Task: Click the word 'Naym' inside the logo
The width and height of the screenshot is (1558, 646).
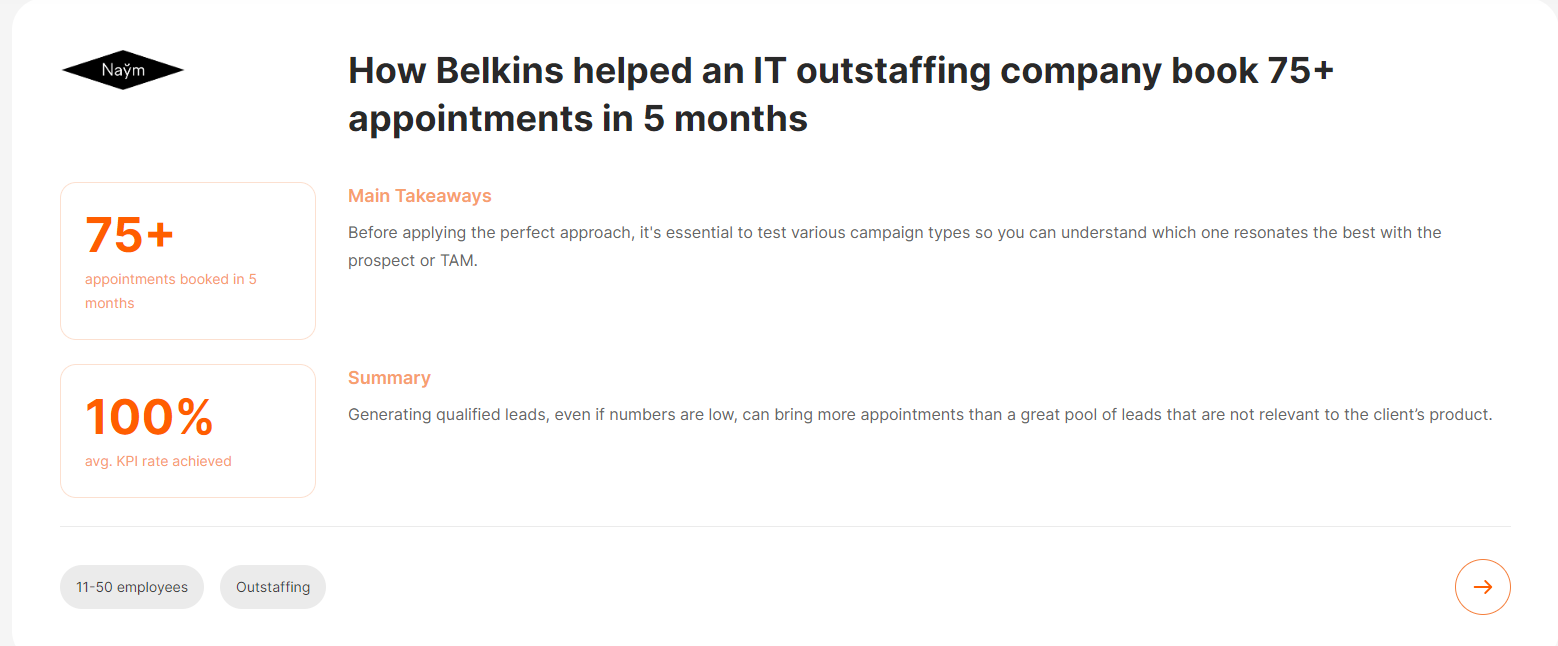Action: point(123,70)
